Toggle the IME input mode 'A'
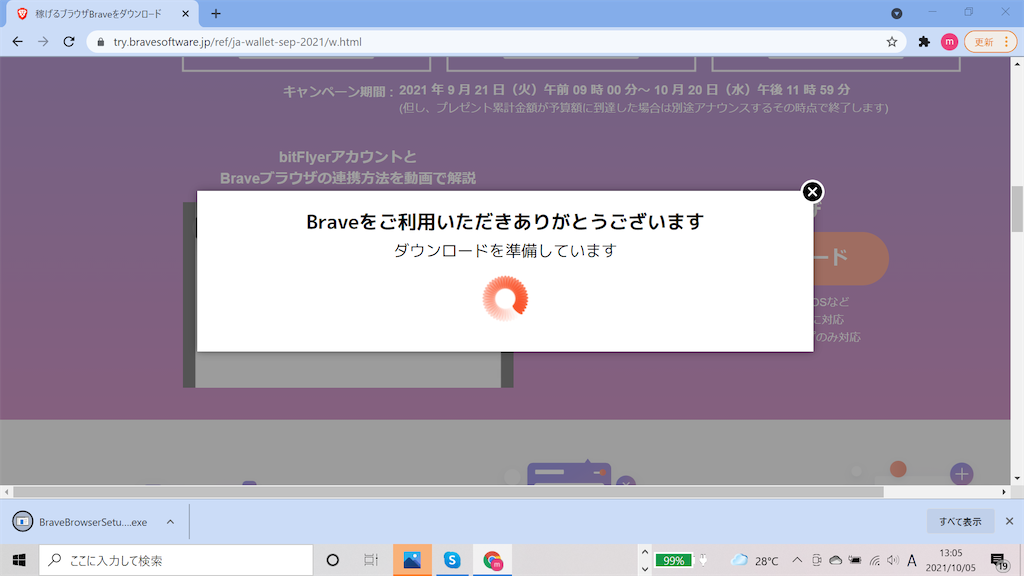1024x576 pixels. coord(912,560)
